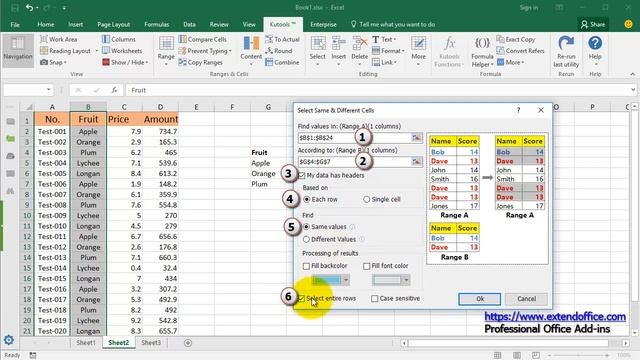
Task: Open the font color dropdown arrow
Action: pos(406,280)
